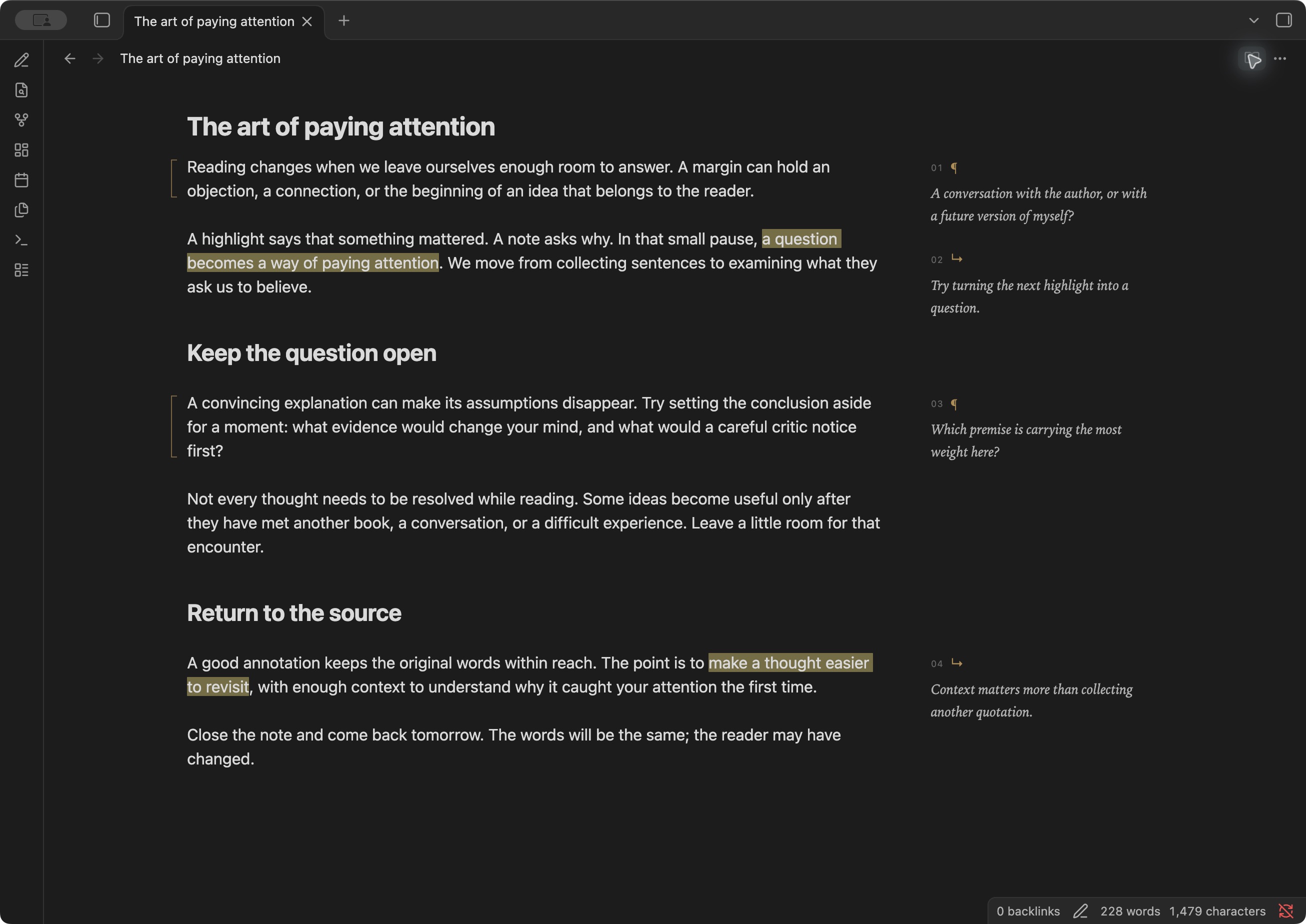Create a new note with the pencil icon
Image resolution: width=1306 pixels, height=924 pixels.
point(21,60)
